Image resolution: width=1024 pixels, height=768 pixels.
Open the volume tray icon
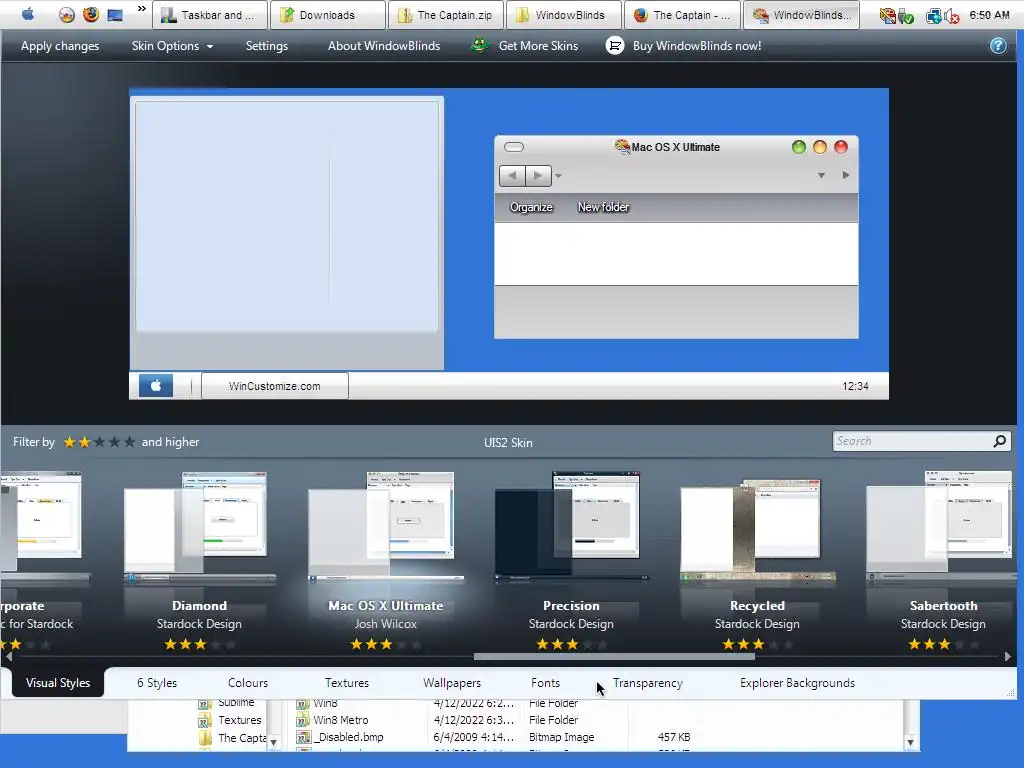(x=952, y=16)
